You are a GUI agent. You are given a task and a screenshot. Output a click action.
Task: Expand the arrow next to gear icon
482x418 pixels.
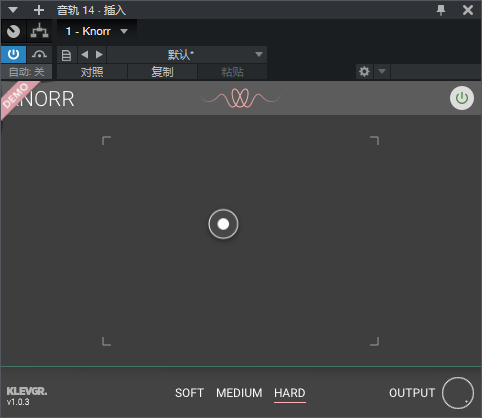click(x=382, y=71)
